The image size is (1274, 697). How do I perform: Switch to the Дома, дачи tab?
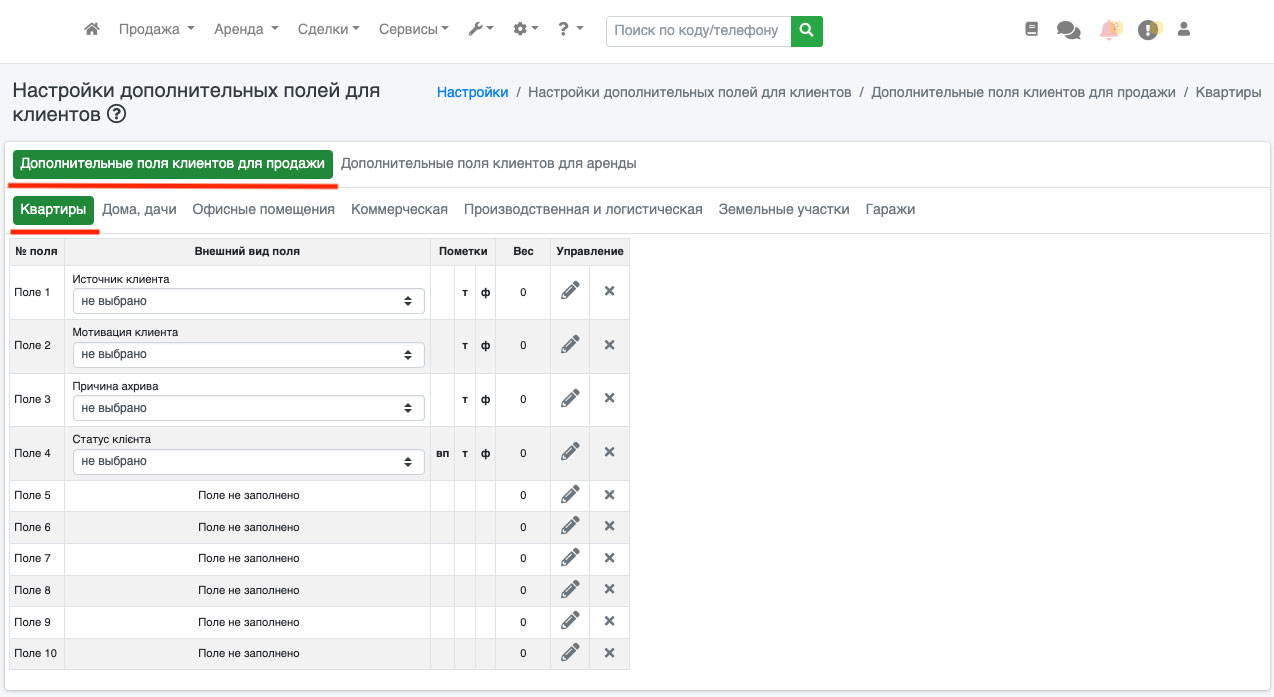(139, 209)
